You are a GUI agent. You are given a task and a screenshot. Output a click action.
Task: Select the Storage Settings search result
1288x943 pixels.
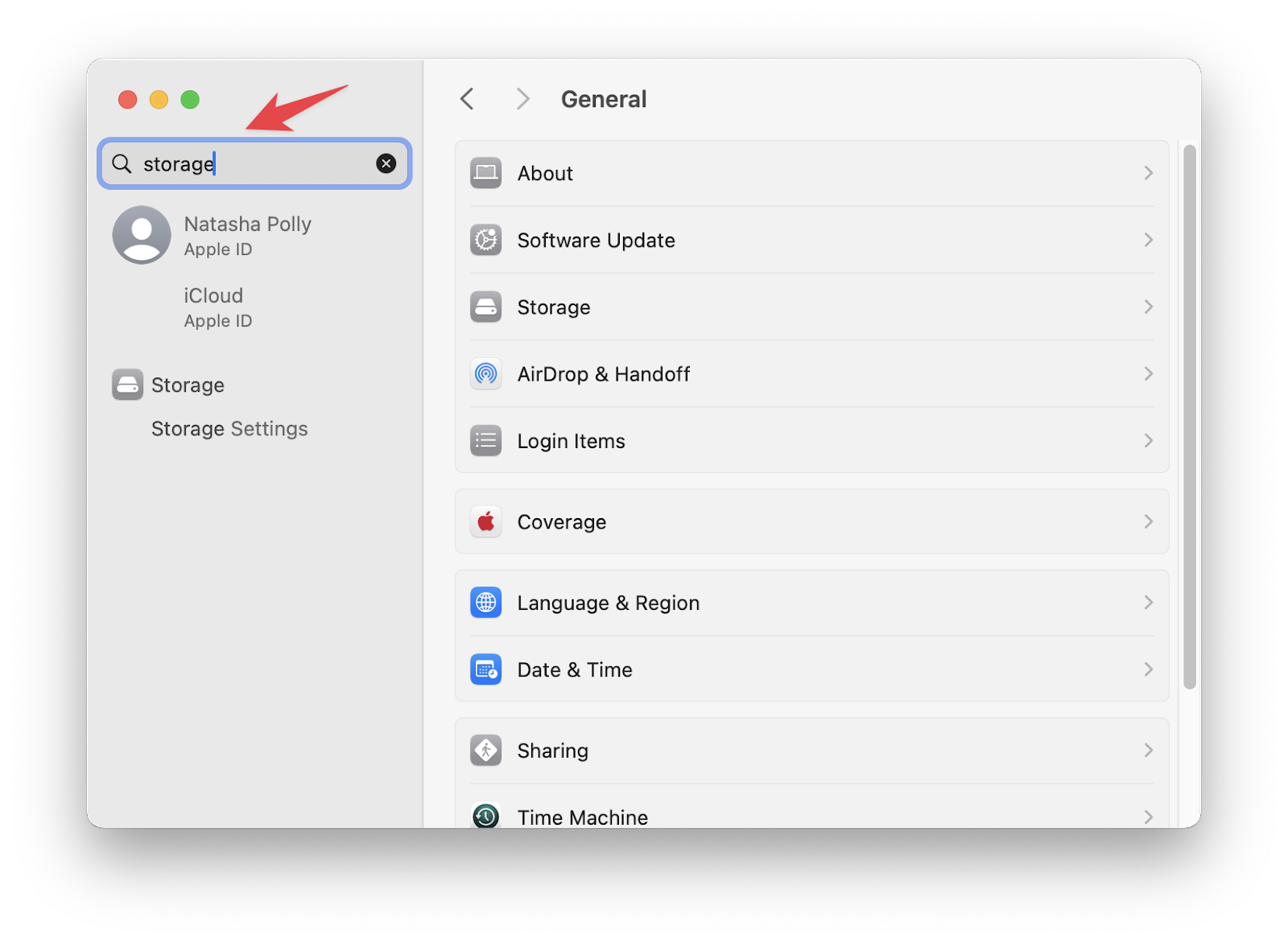pyautogui.click(x=229, y=428)
